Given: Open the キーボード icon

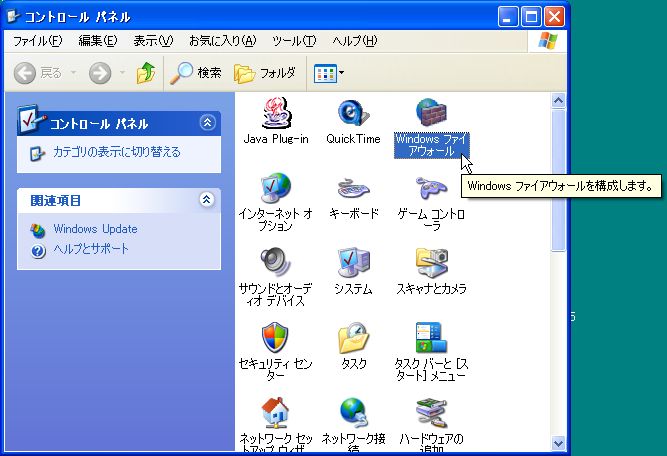Looking at the screenshot, I should (x=353, y=188).
